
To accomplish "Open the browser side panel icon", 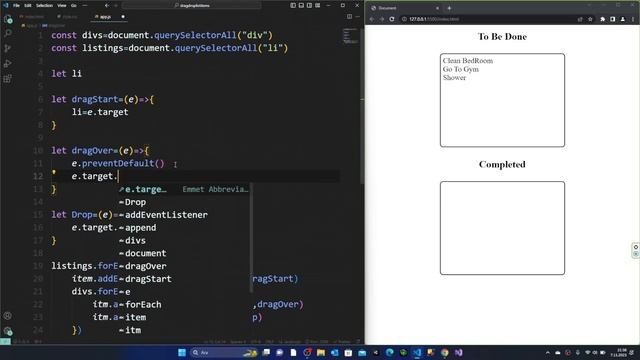I will (x=613, y=19).
